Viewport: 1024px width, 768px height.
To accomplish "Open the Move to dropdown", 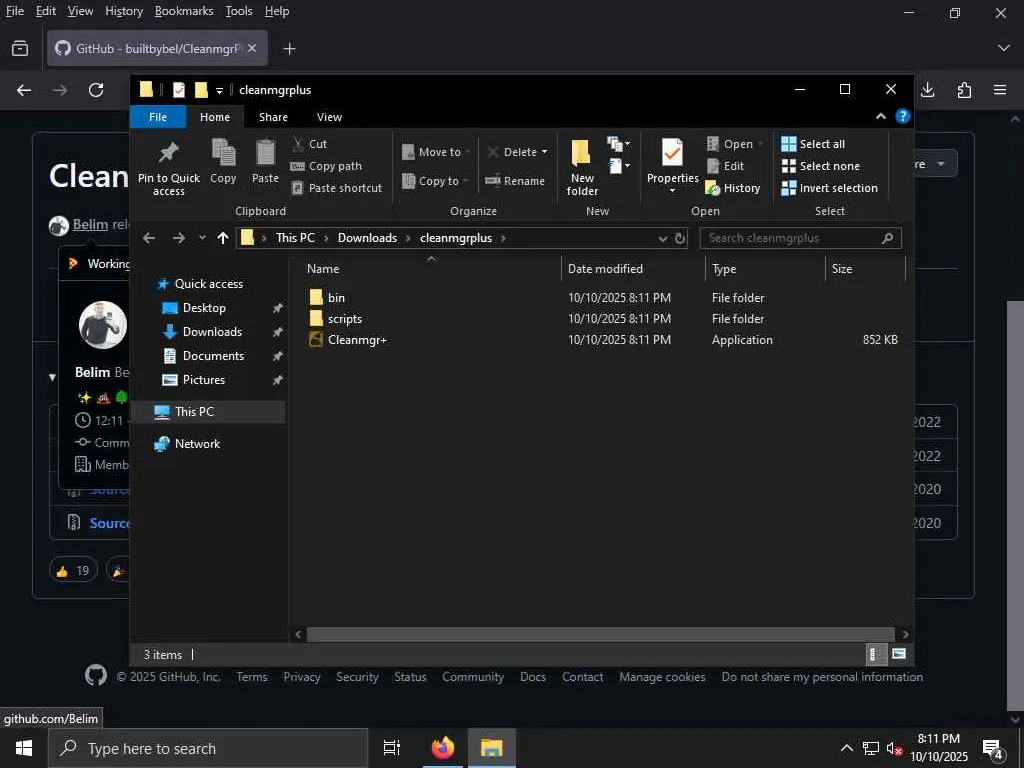I will [x=436, y=152].
